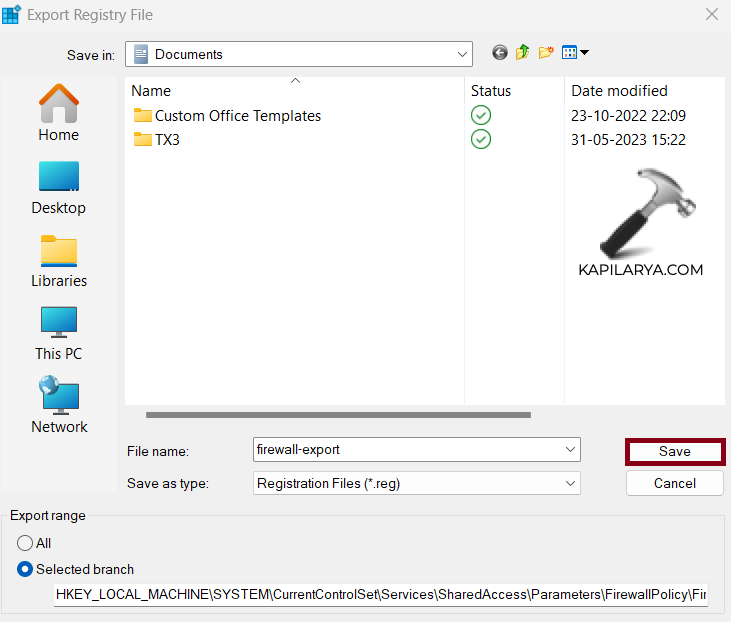Click the Registry Editor icon in title bar
This screenshot has width=731, height=622.
pos(11,14)
